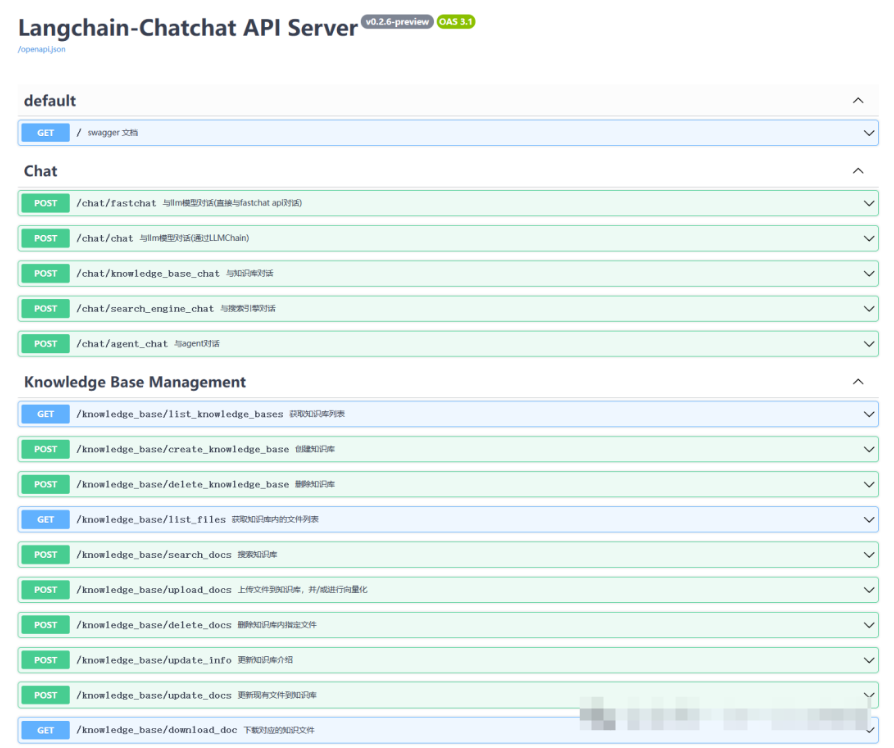Select the /chat/agent_chat path text

(122, 344)
